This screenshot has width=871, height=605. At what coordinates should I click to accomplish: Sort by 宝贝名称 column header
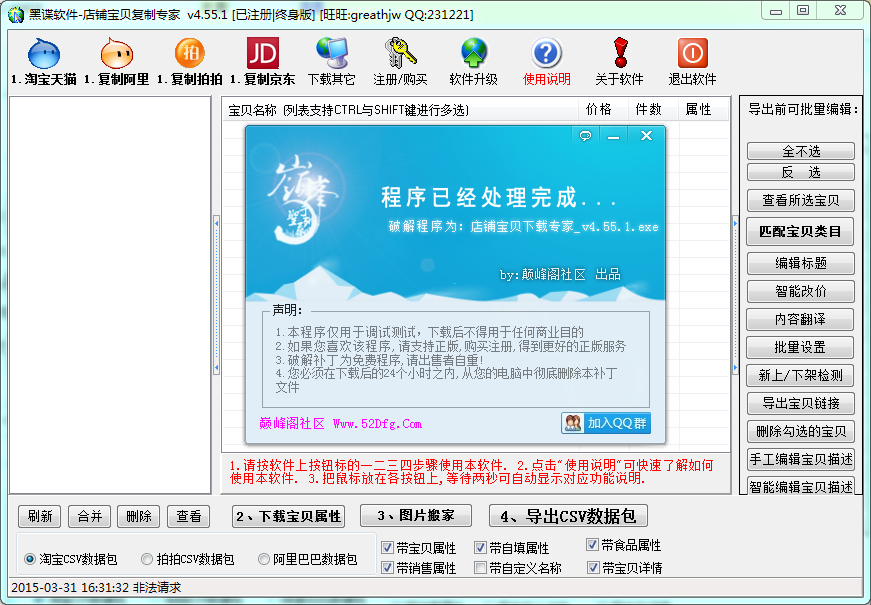401,110
